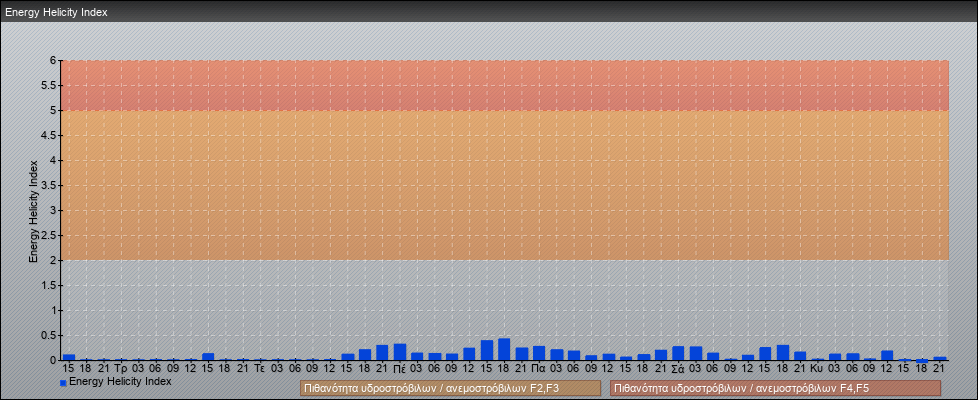Click the Energy Helicity Index panel title
The height and width of the screenshot is (400, 978).
click(57, 12)
